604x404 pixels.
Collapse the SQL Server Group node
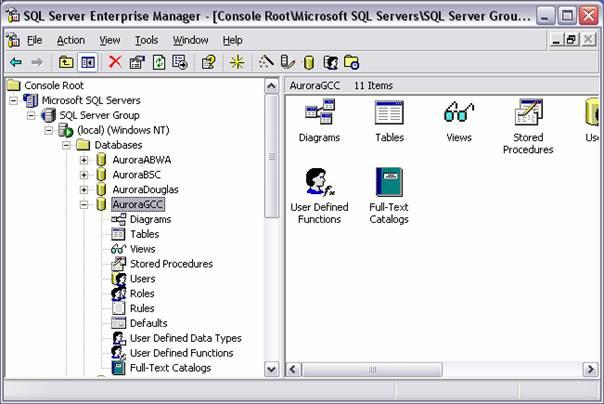31,116
